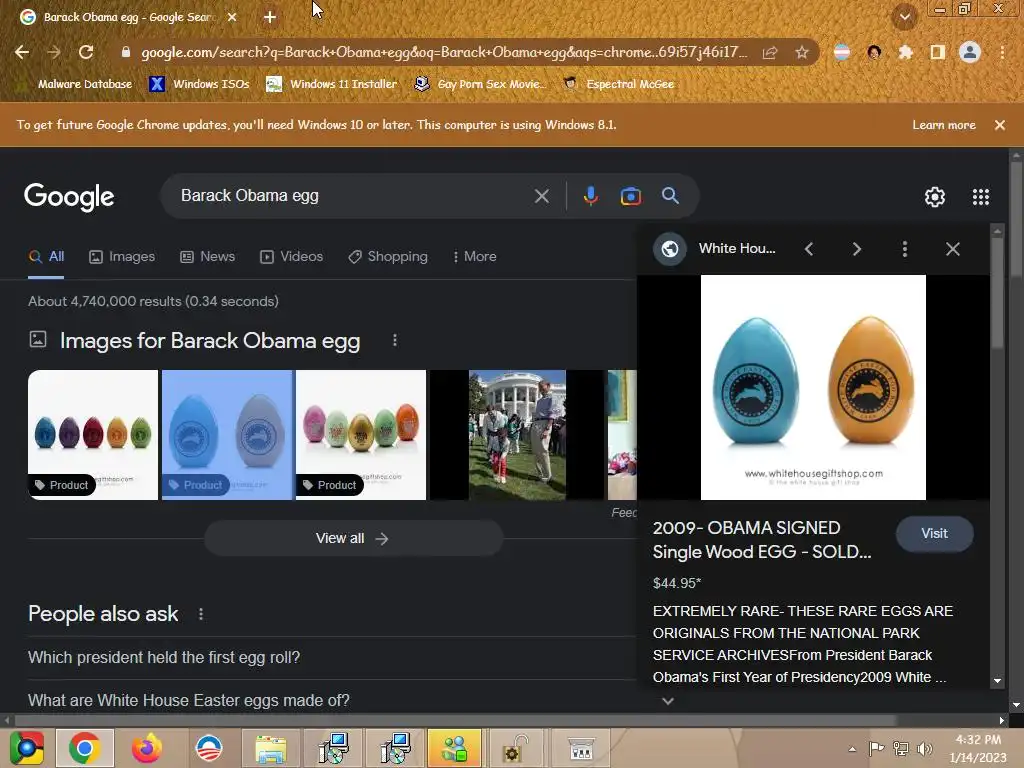
Task: Clear the search box with X icon
Action: 541,196
